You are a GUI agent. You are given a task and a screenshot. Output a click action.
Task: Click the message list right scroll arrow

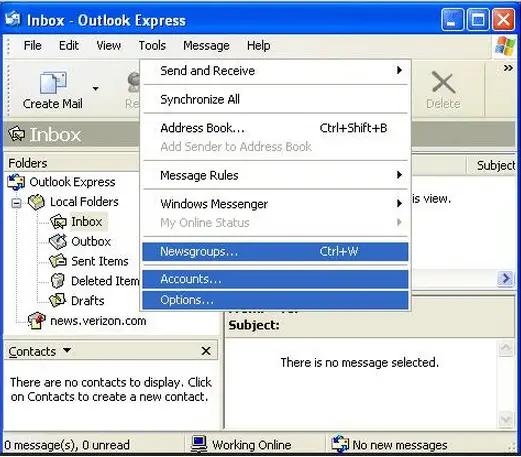(505, 278)
